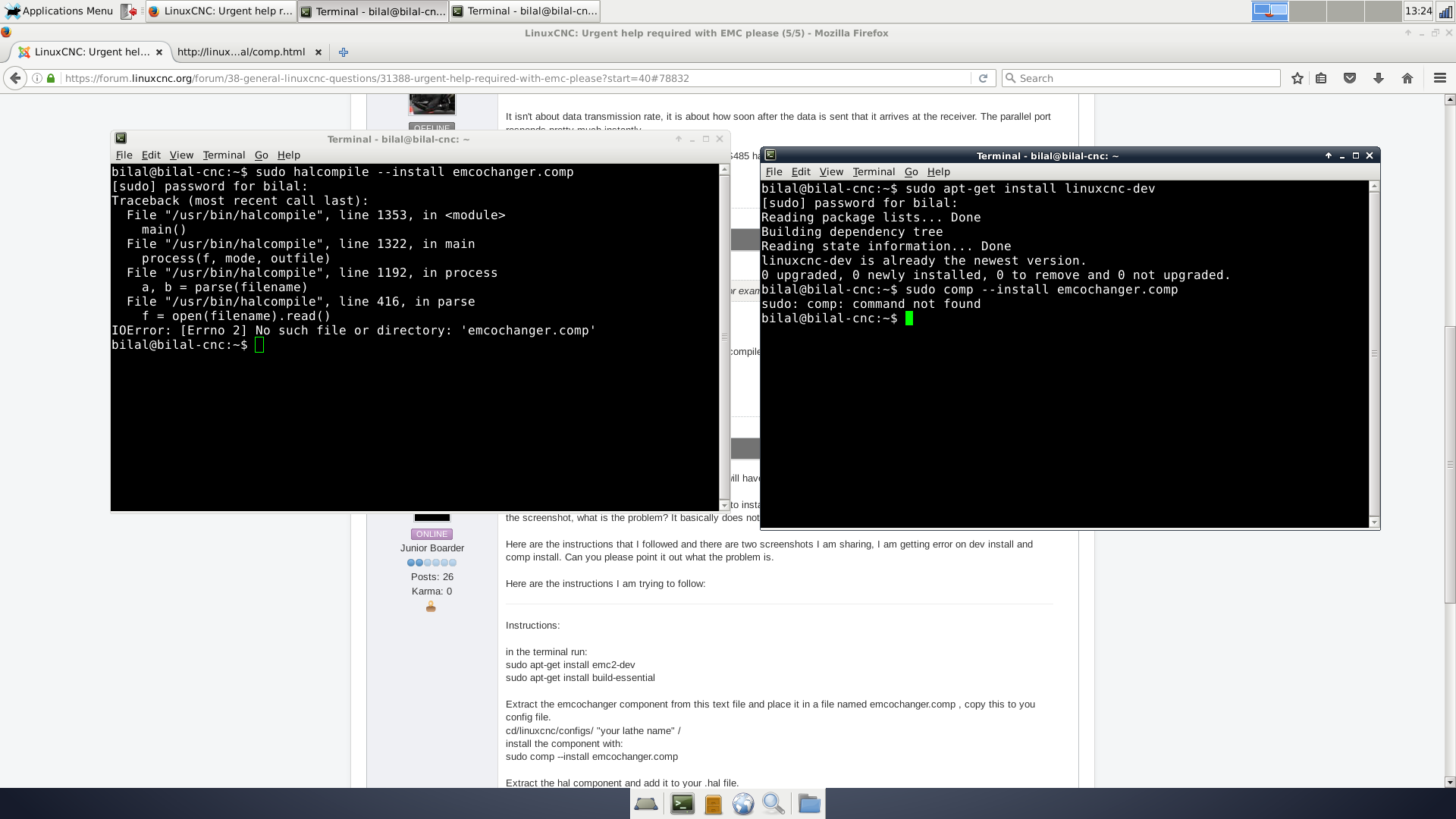
Task: Save page to Pocket icon
Action: pos(1350,78)
